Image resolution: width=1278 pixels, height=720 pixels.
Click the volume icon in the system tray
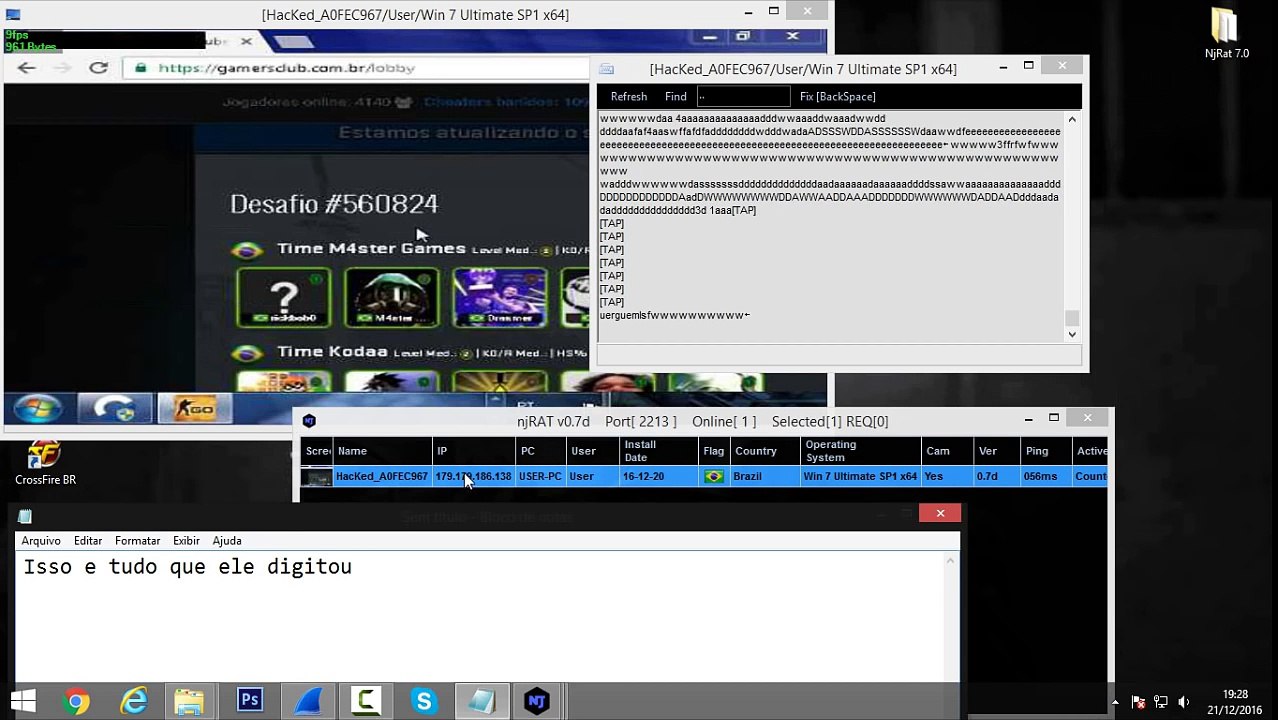click(x=1183, y=702)
